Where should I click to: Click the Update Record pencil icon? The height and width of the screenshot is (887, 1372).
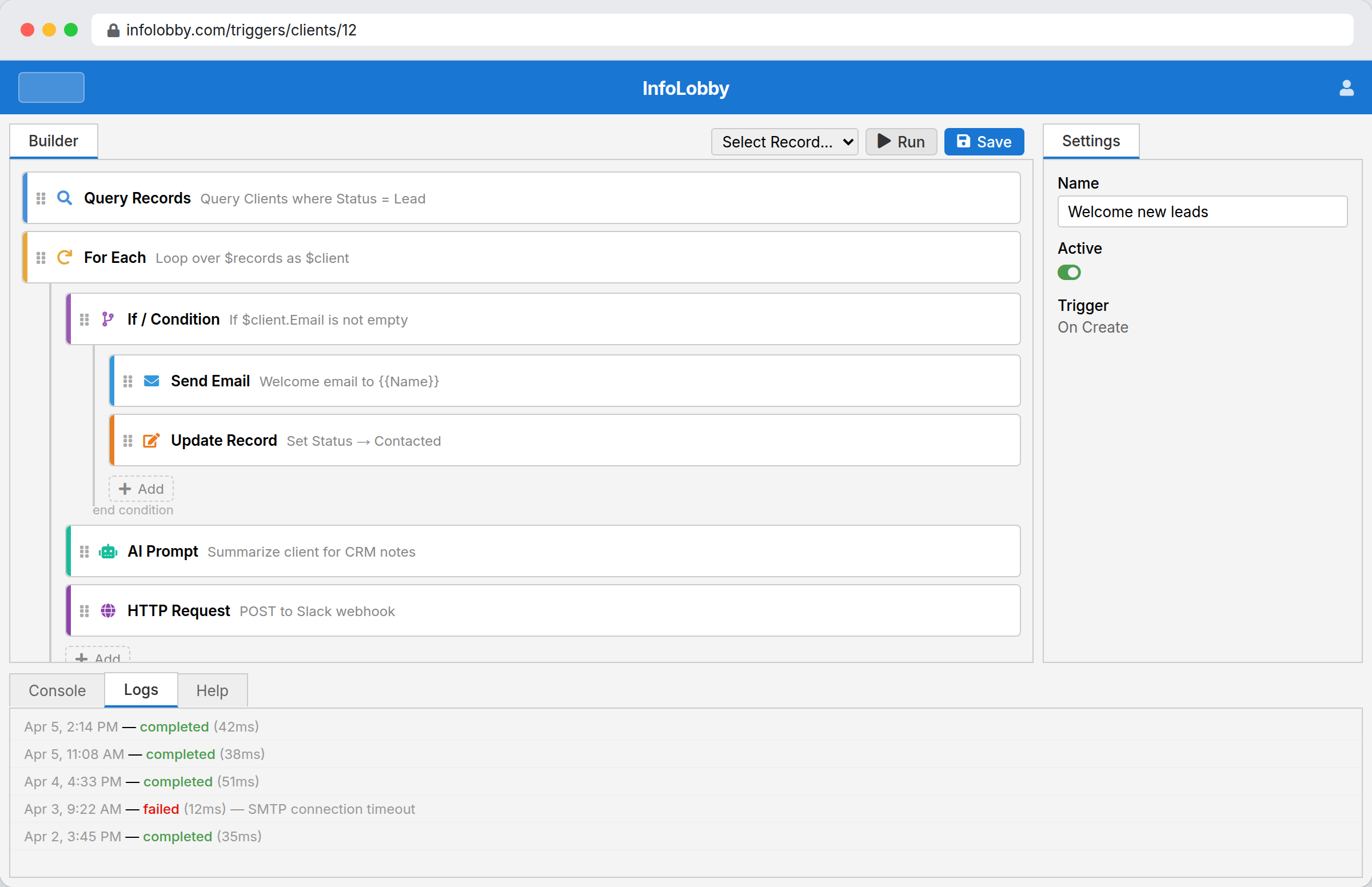click(x=151, y=441)
